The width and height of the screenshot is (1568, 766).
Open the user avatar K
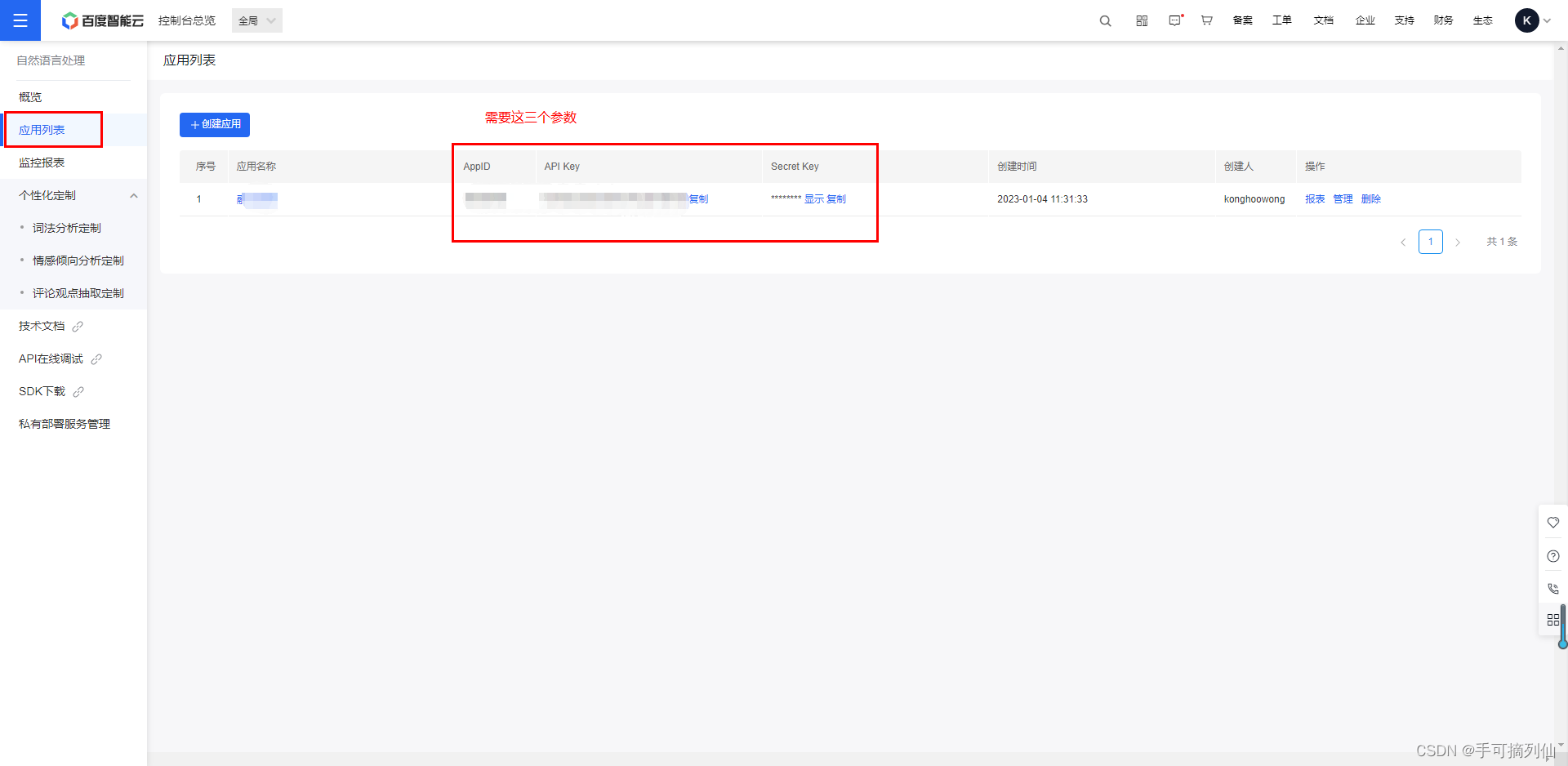pyautogui.click(x=1526, y=20)
